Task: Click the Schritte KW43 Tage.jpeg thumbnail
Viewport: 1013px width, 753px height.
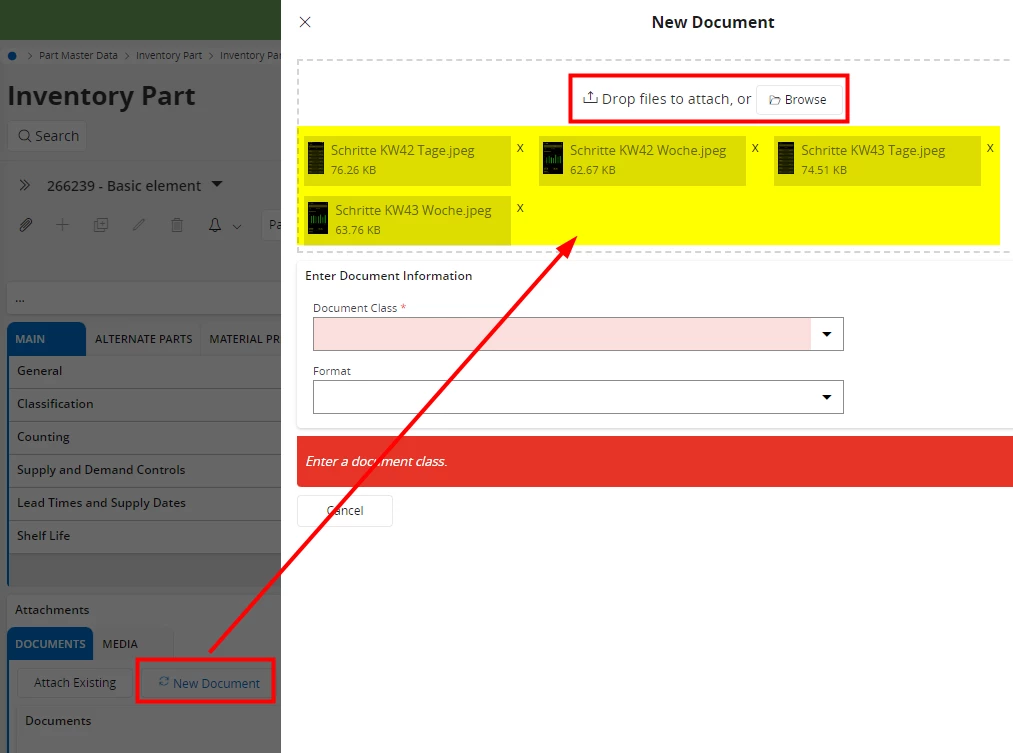Action: (786, 158)
